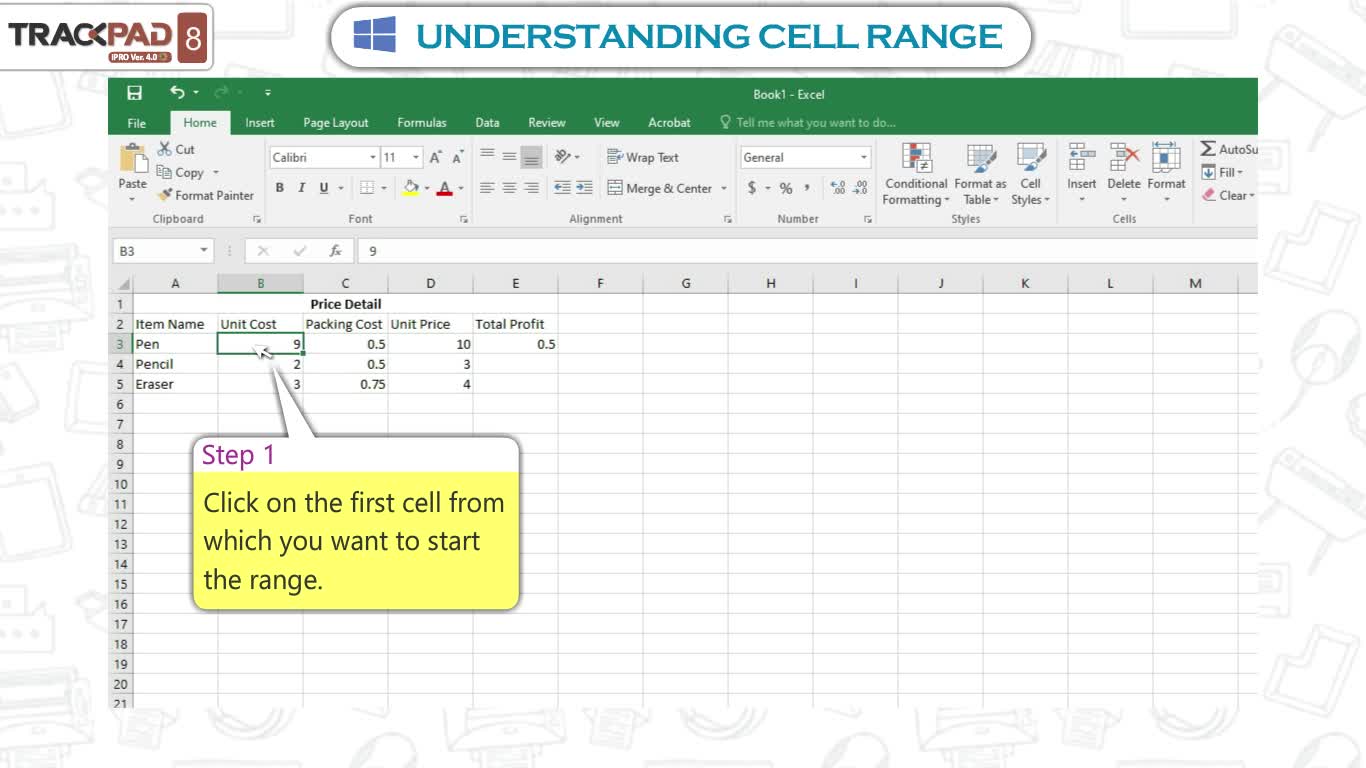Open Conditional Formatting menu
The height and width of the screenshot is (768, 1366).
[916, 174]
